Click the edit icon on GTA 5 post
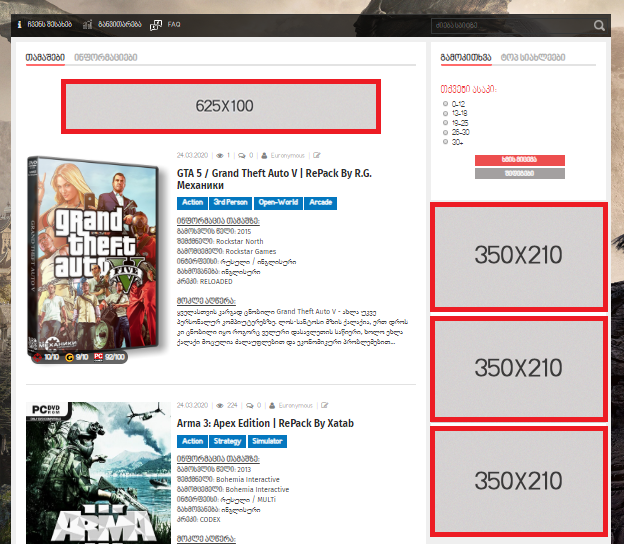This screenshot has width=624, height=544. click(x=317, y=156)
